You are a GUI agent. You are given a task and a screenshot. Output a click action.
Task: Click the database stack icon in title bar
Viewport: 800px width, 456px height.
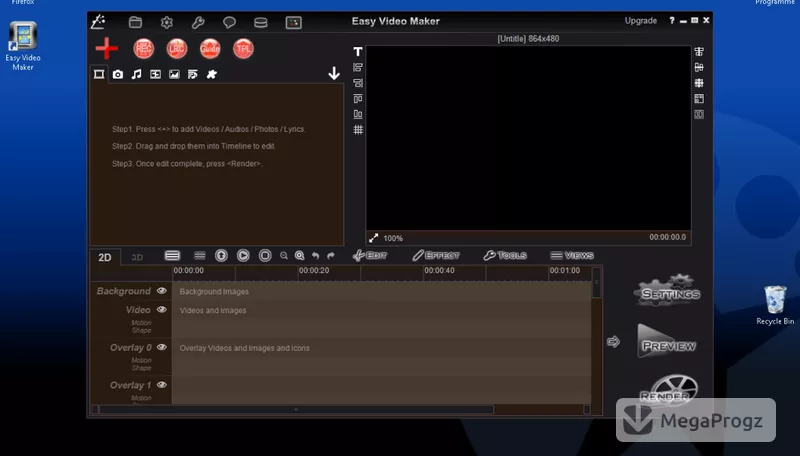click(x=261, y=22)
